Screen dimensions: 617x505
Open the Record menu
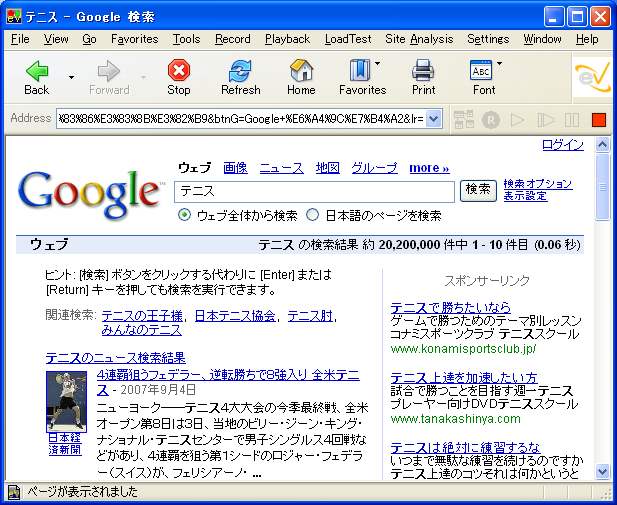pos(233,39)
